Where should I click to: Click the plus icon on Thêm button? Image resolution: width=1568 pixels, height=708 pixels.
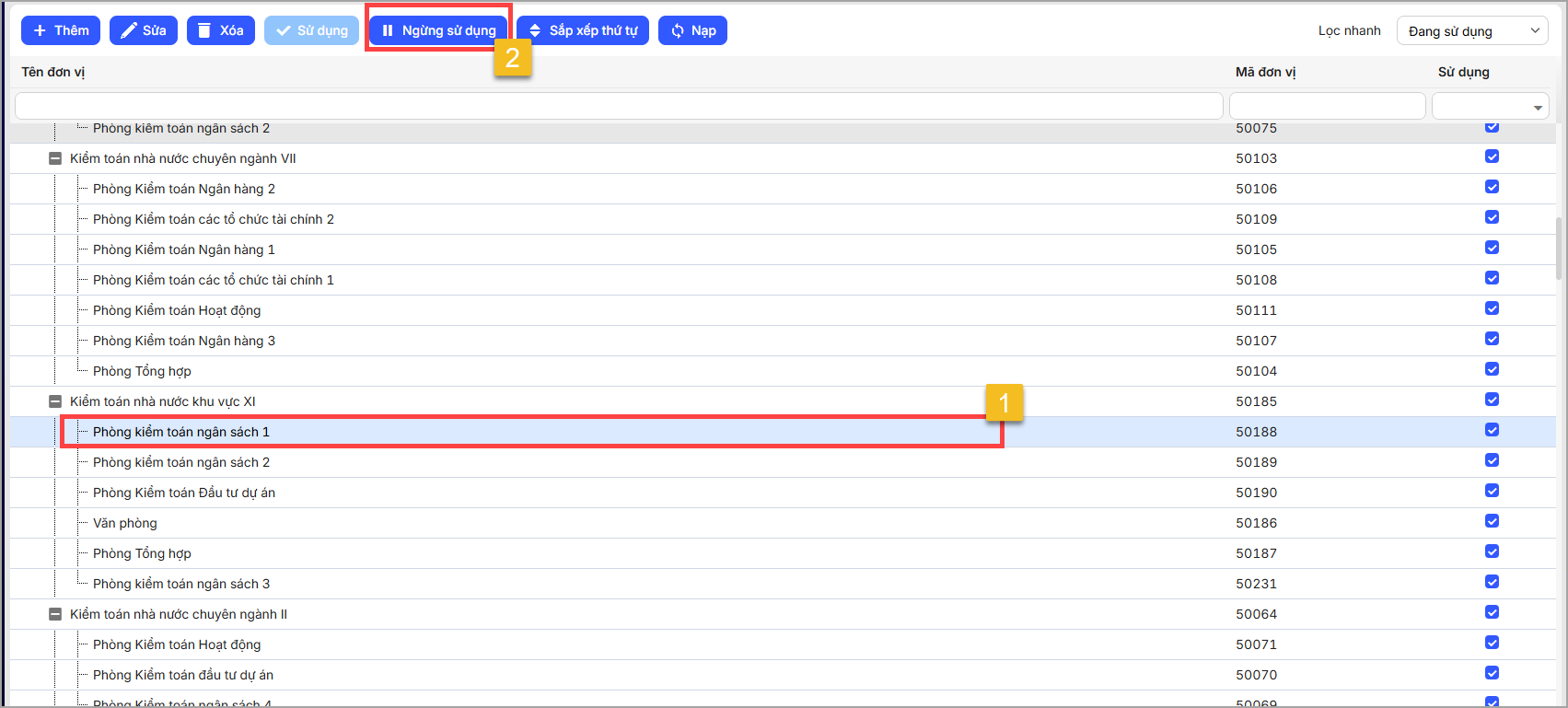(40, 30)
